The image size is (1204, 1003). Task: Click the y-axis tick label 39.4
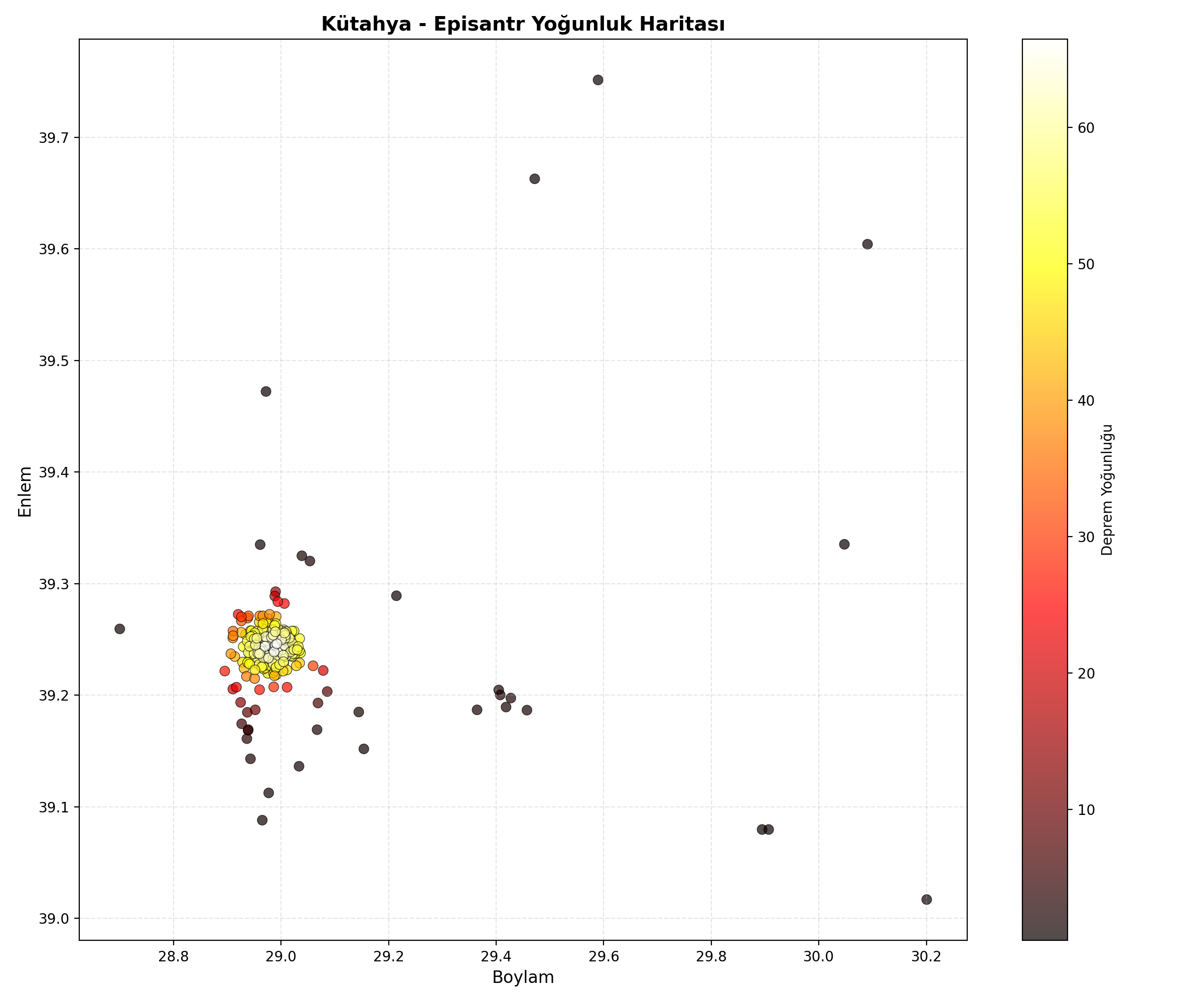tap(55, 473)
